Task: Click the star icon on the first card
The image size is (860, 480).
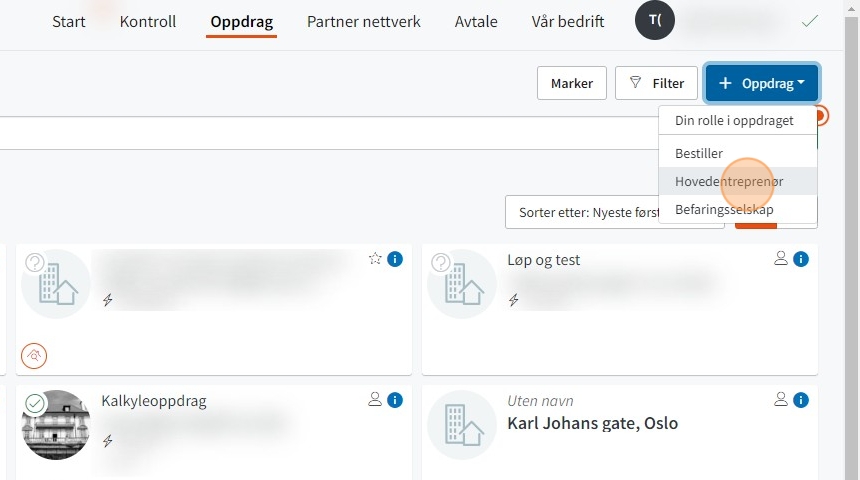Action: coord(375,258)
